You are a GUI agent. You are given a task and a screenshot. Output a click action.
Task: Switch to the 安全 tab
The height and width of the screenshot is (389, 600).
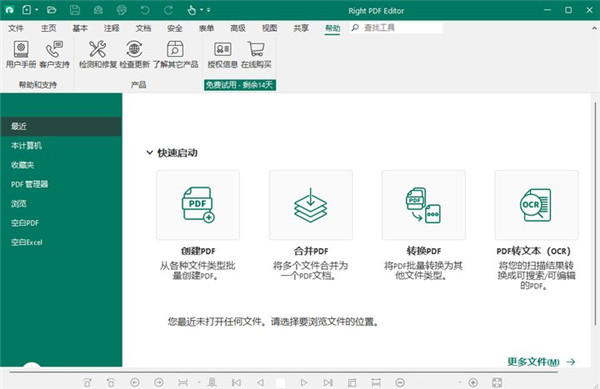(175, 28)
